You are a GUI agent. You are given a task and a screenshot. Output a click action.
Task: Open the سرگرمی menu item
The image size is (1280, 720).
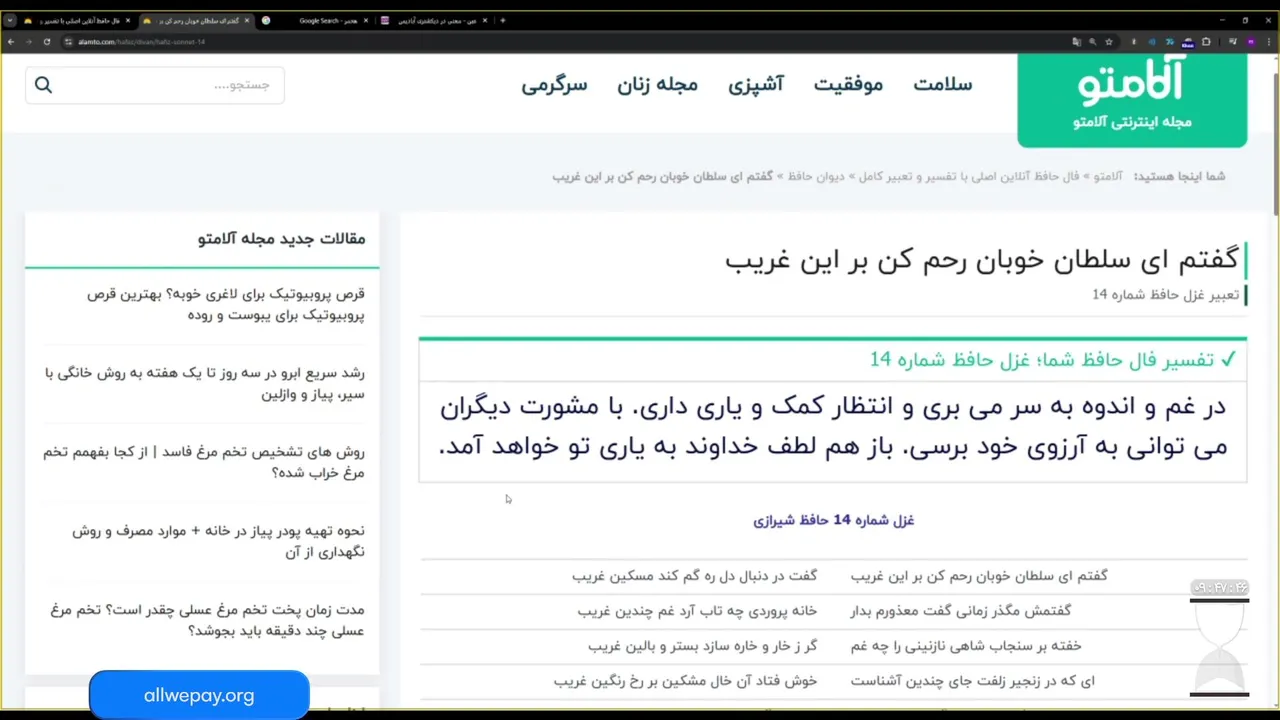click(554, 85)
